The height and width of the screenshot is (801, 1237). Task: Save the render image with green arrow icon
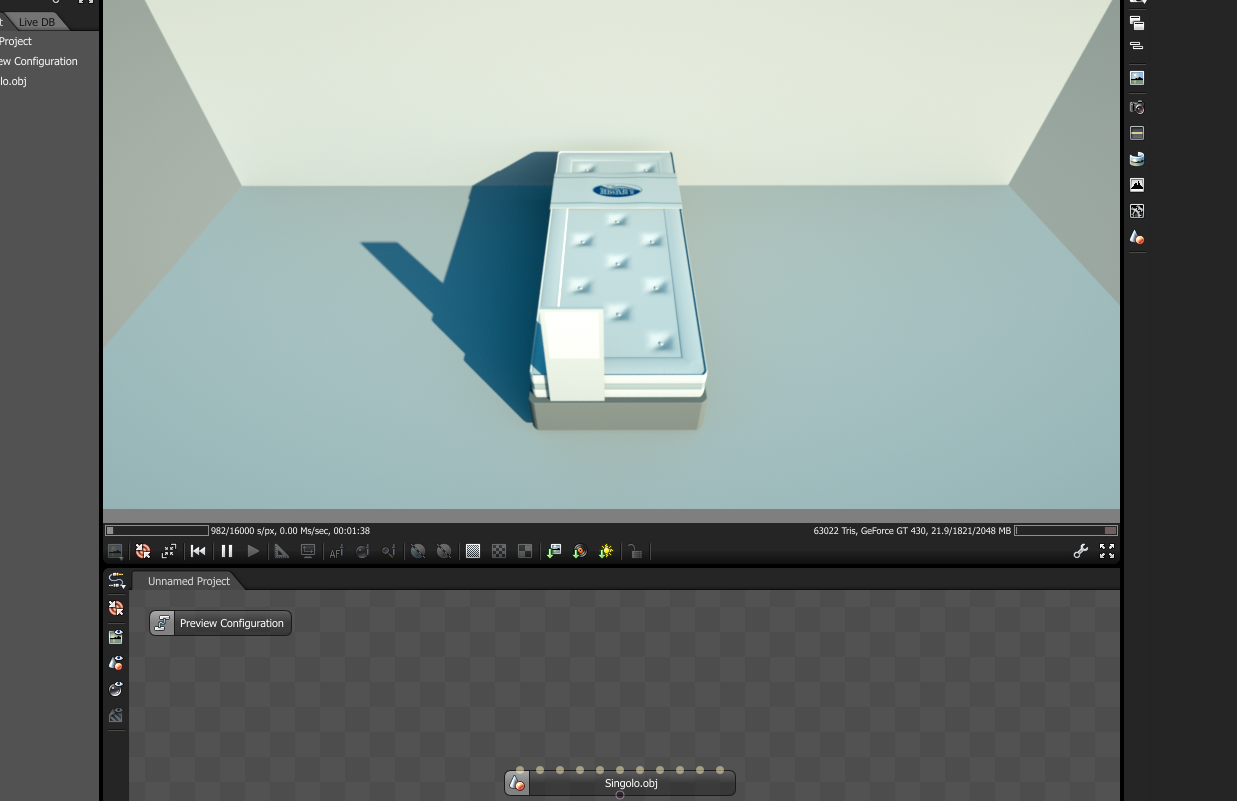(553, 551)
